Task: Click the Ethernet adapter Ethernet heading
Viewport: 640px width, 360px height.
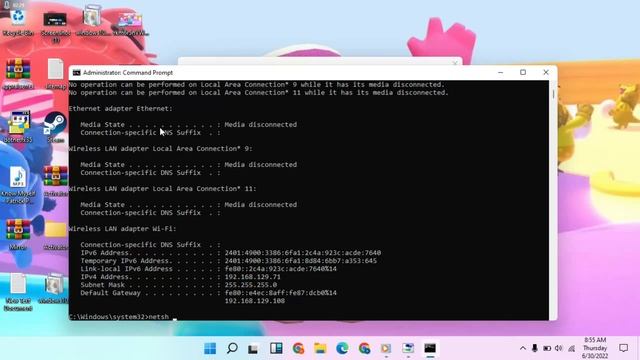Action: coord(120,109)
